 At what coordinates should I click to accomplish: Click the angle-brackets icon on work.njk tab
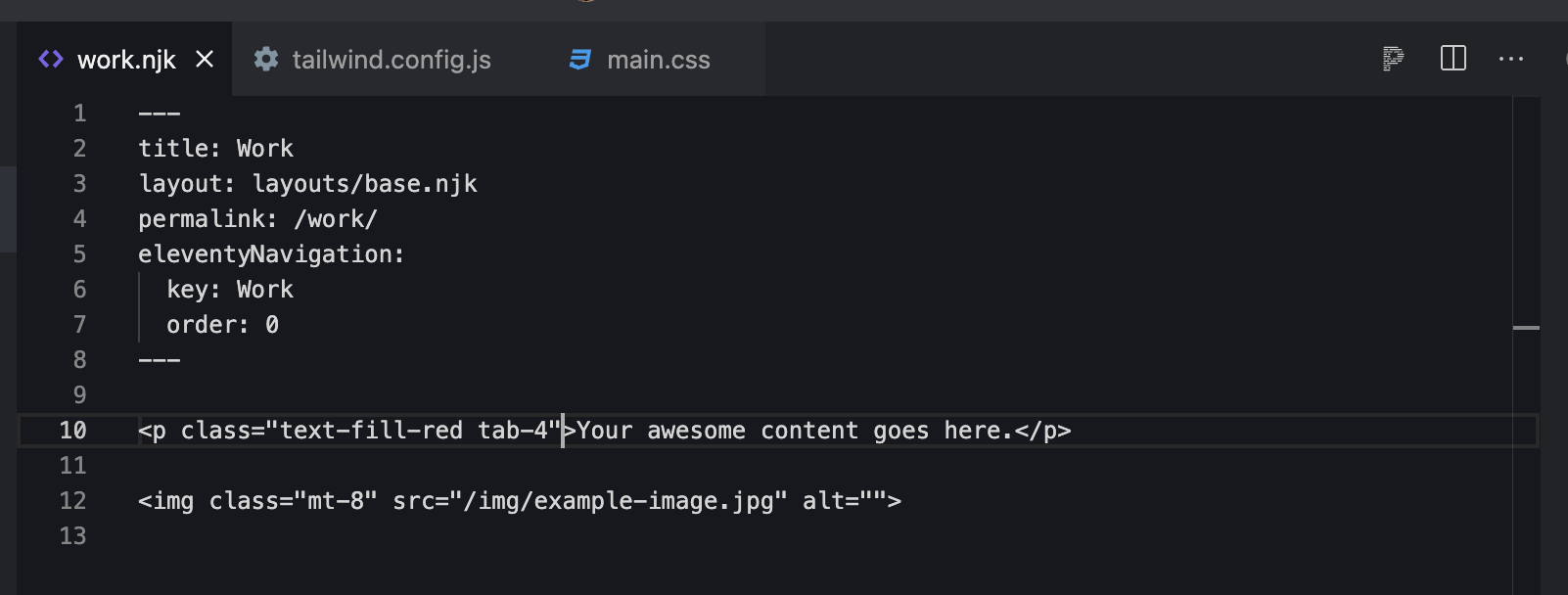coord(51,59)
